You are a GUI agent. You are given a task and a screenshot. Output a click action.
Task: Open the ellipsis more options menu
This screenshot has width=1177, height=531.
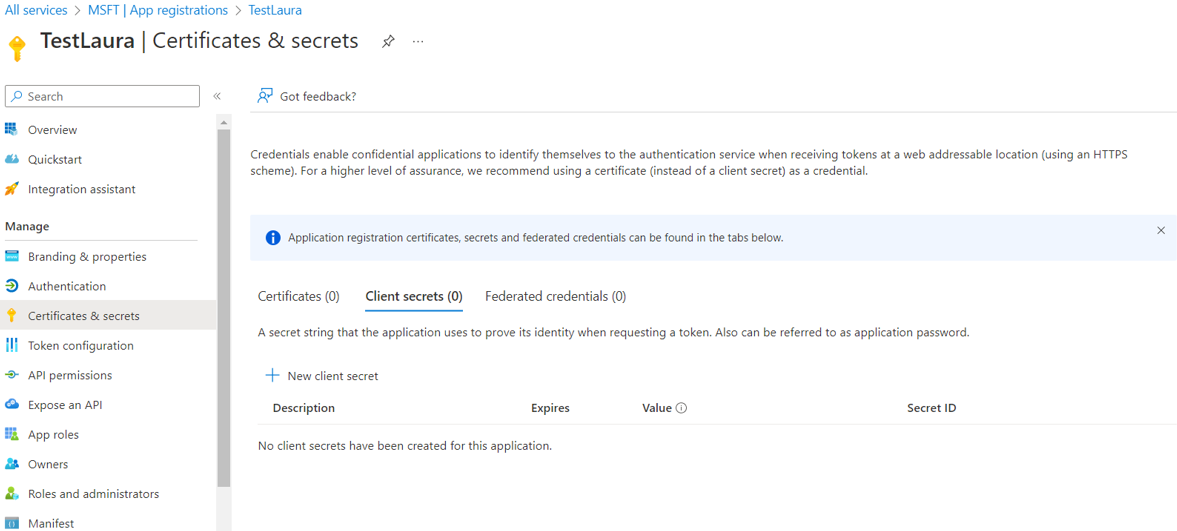click(418, 42)
